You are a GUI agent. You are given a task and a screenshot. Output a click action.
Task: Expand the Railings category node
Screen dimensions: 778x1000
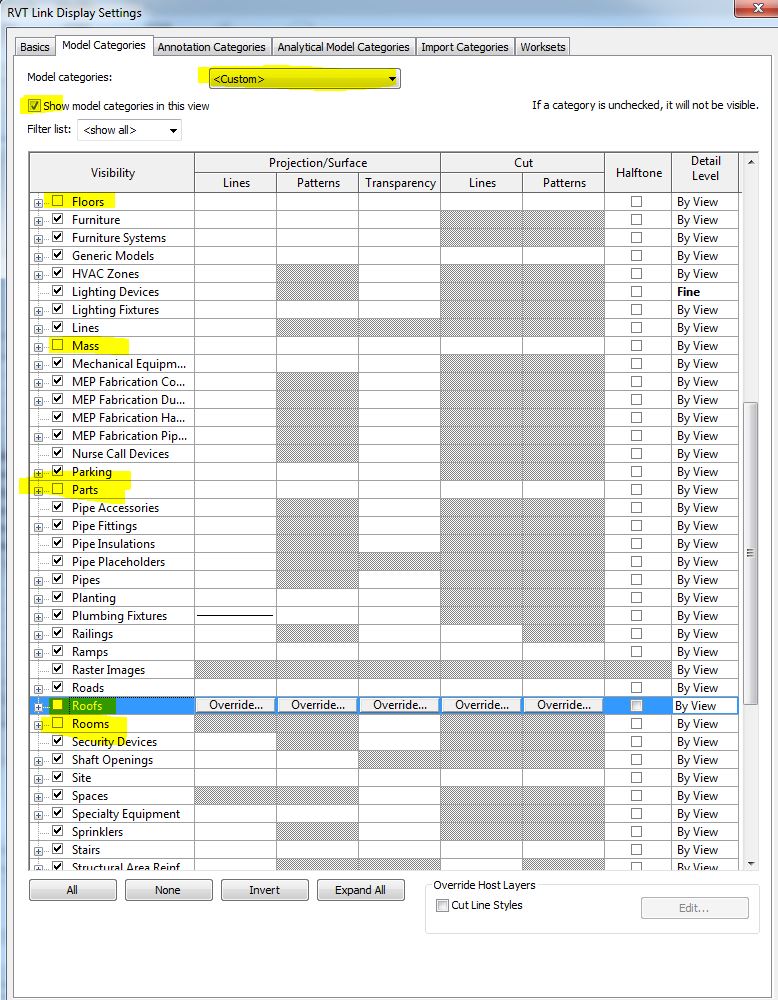(x=38, y=635)
